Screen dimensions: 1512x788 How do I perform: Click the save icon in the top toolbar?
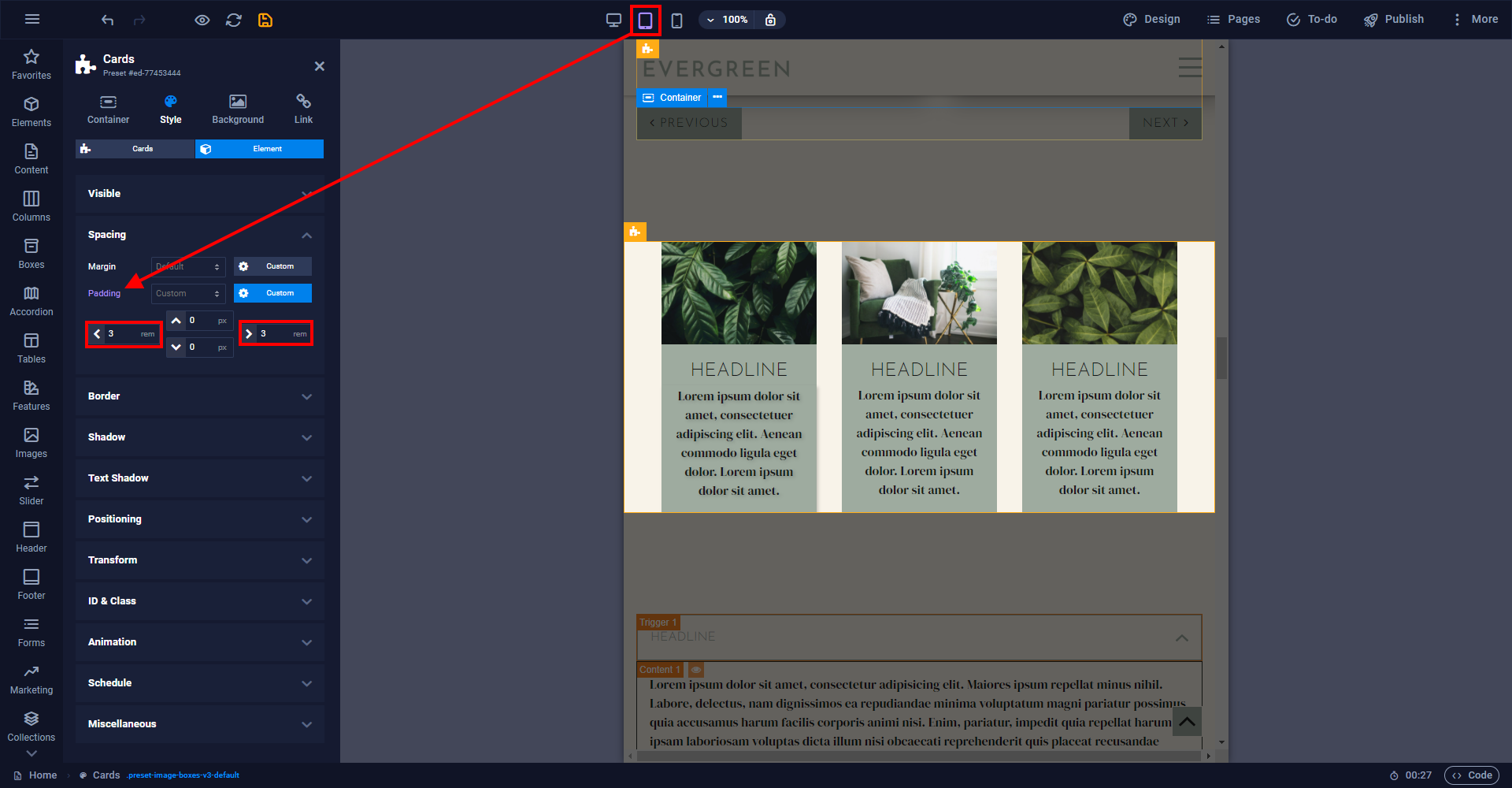click(x=265, y=20)
